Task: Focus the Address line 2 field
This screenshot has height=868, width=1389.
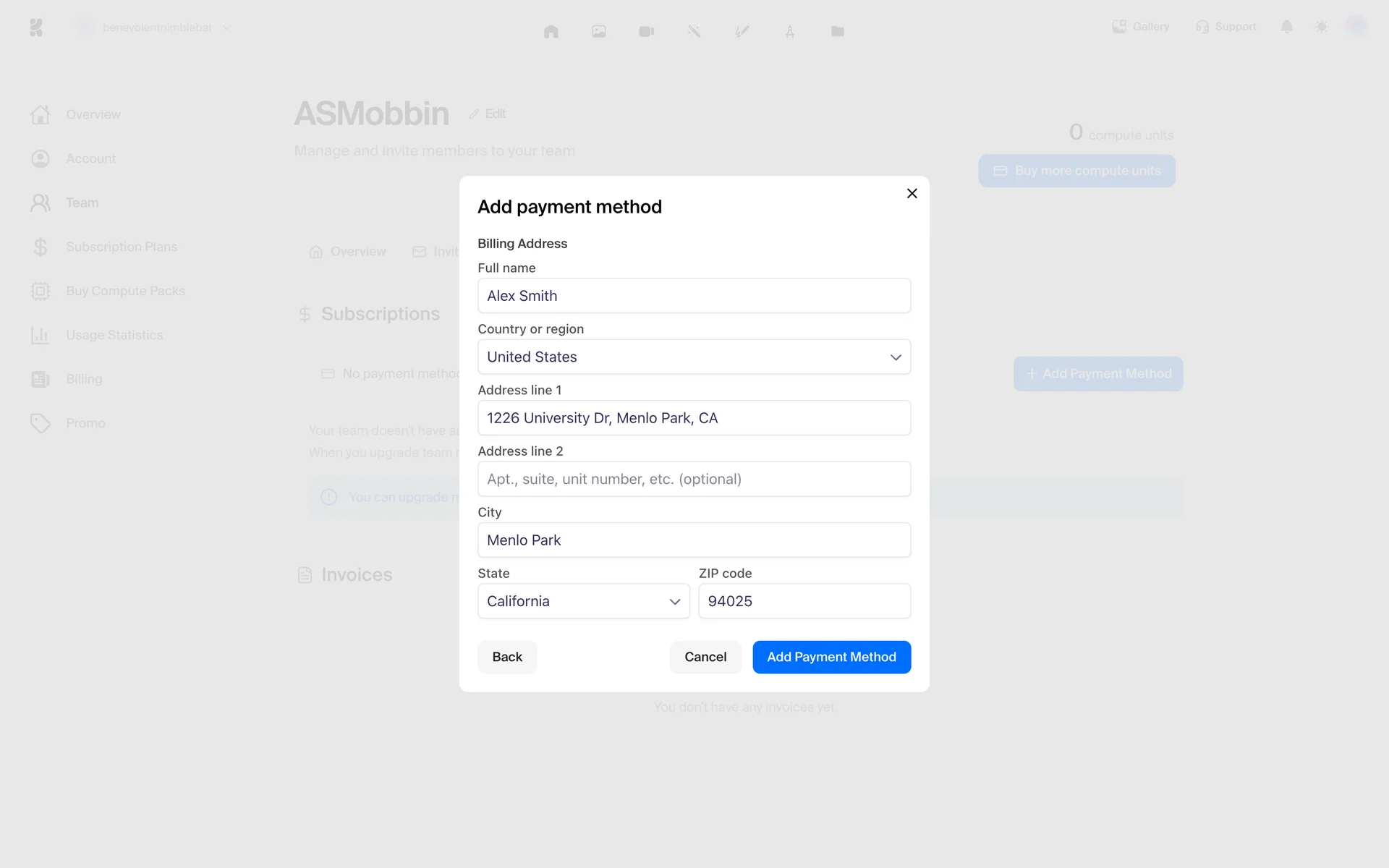Action: point(693,479)
